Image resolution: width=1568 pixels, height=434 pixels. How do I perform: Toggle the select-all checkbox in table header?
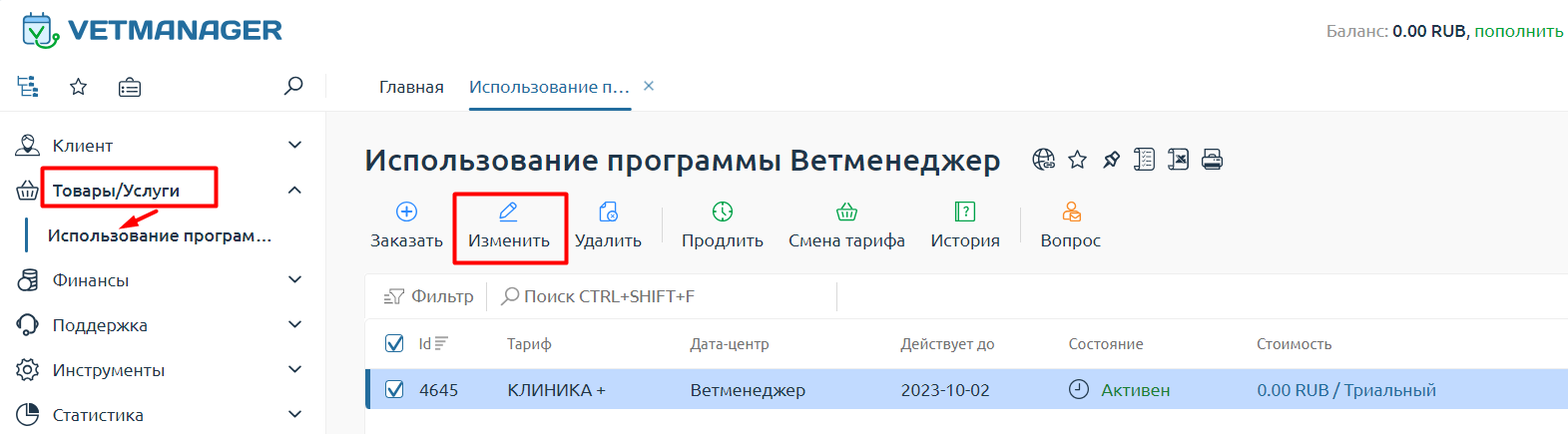(x=394, y=344)
